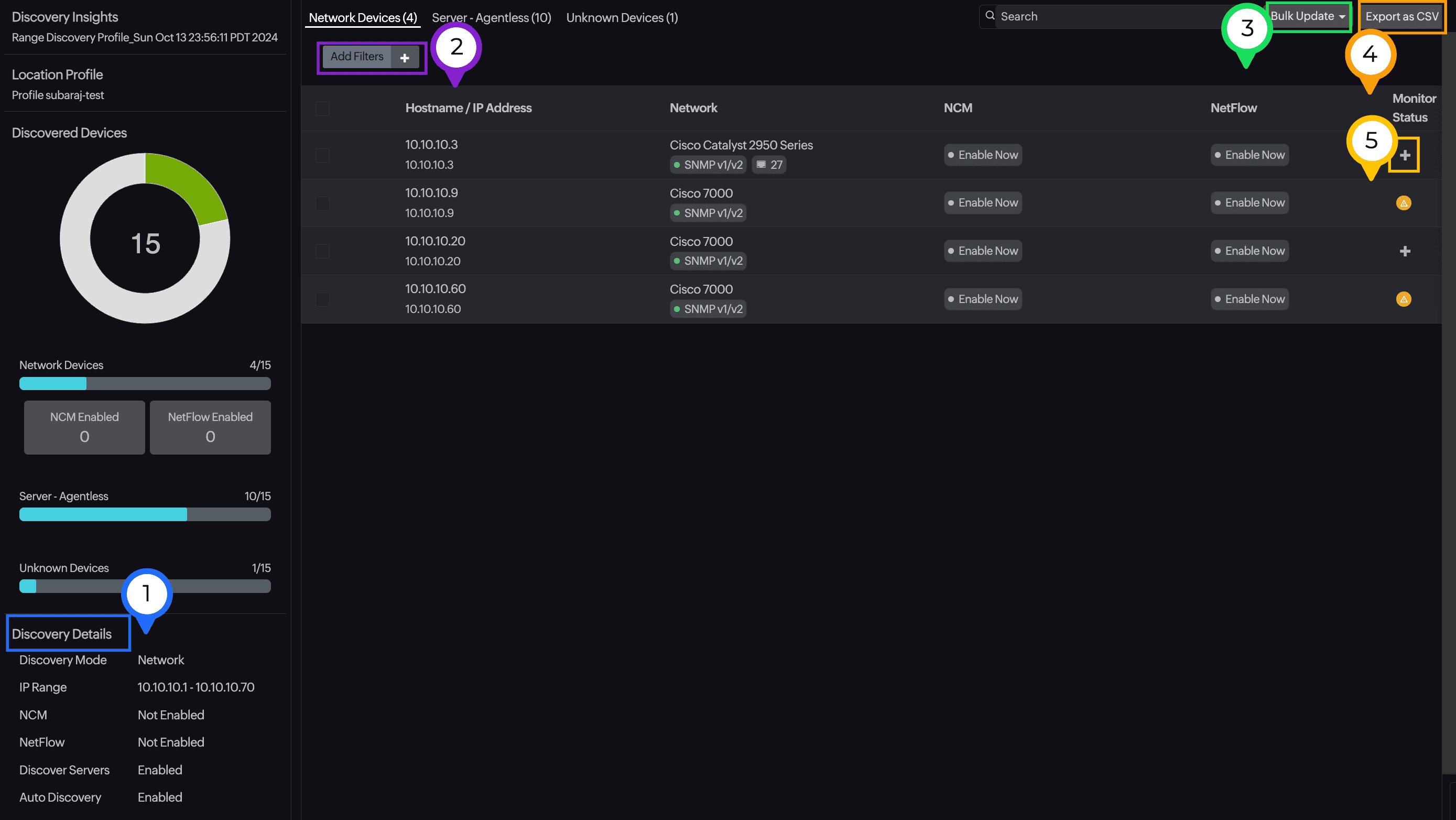Expand the SNMP v1/v2 tag on 10.10.10.3

click(x=707, y=164)
